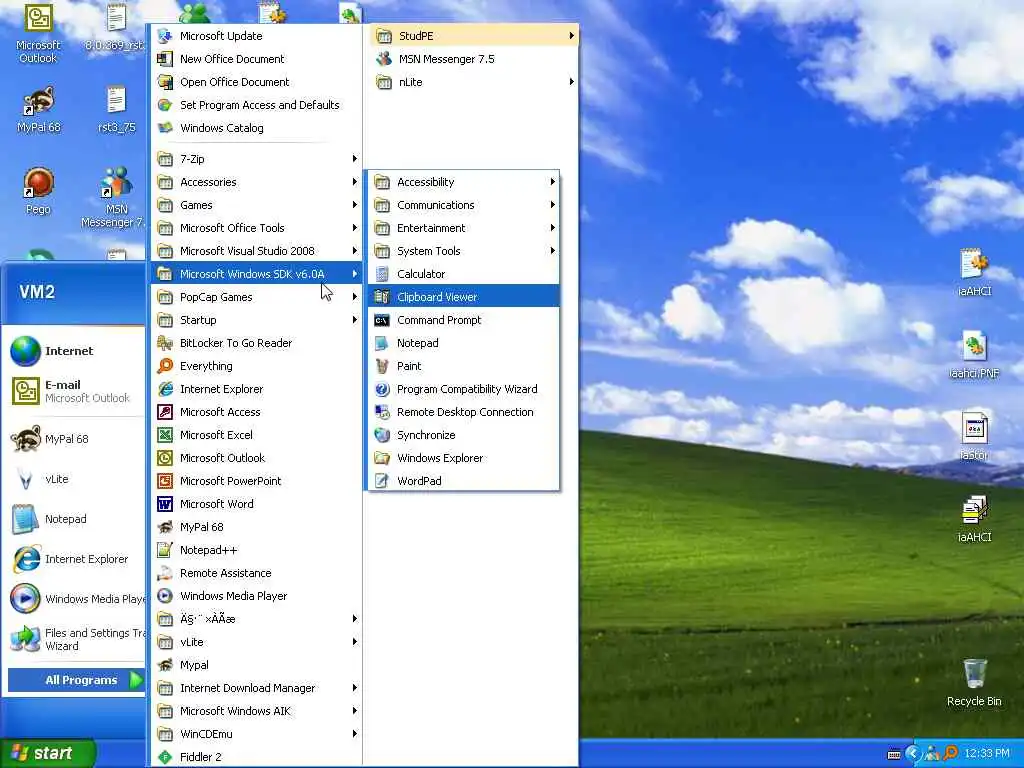Click the MSN Messenger 7.5 menu icon

point(384,59)
